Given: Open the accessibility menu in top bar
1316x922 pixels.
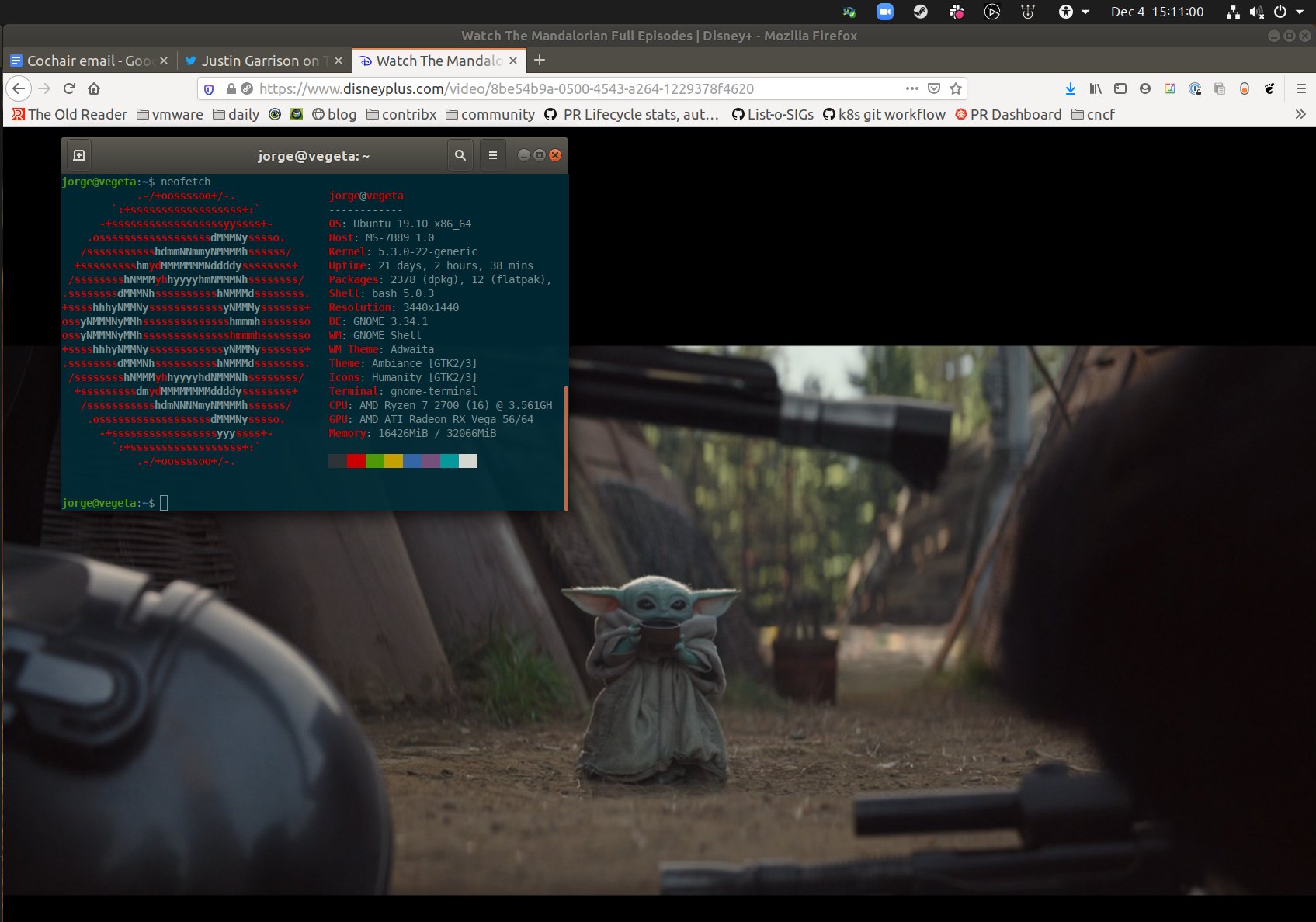Looking at the screenshot, I should 1074,12.
